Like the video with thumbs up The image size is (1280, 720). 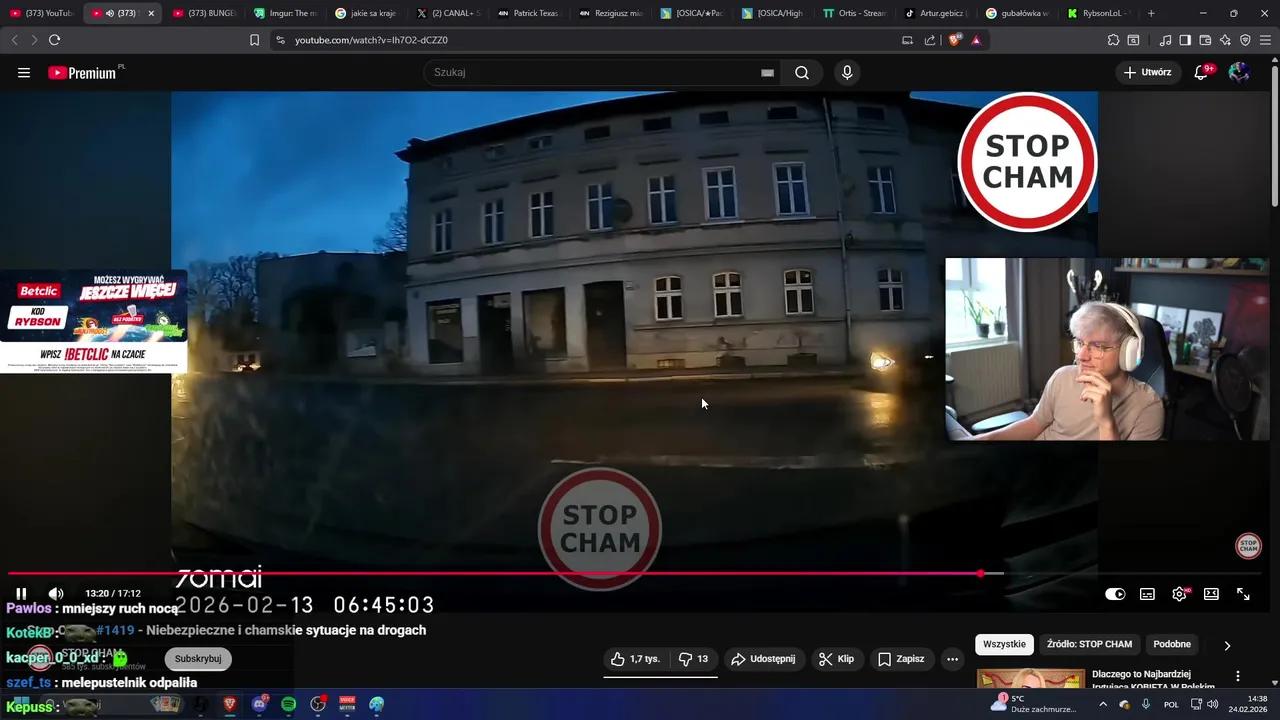635,659
